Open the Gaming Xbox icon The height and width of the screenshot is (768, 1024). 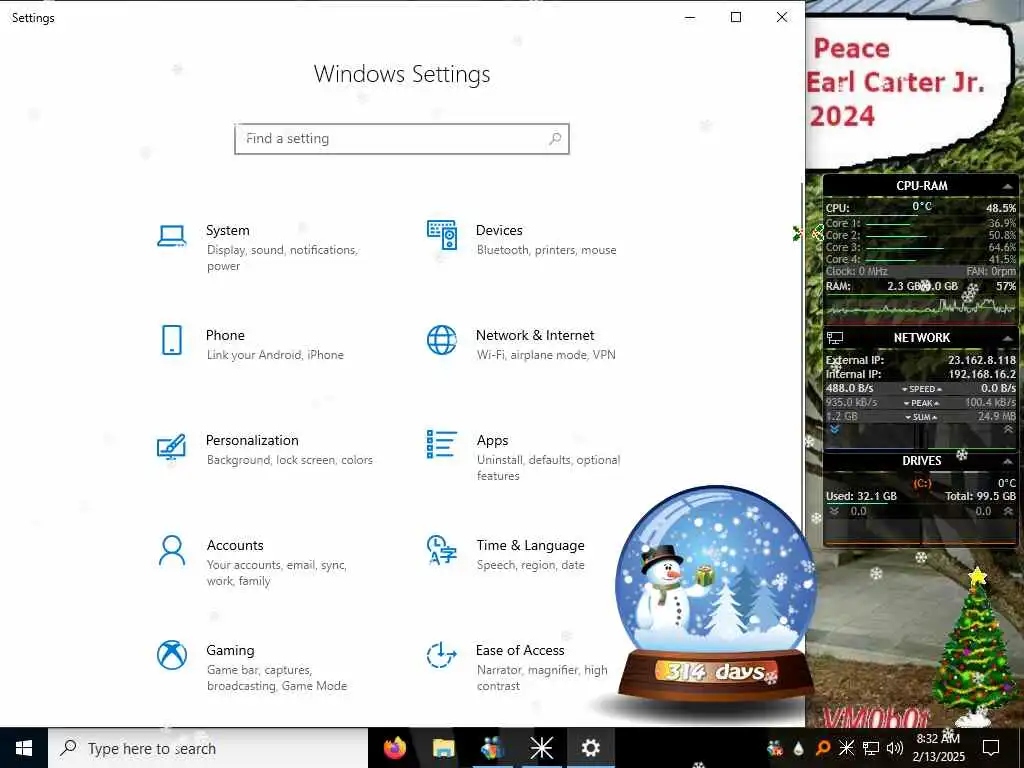click(172, 654)
